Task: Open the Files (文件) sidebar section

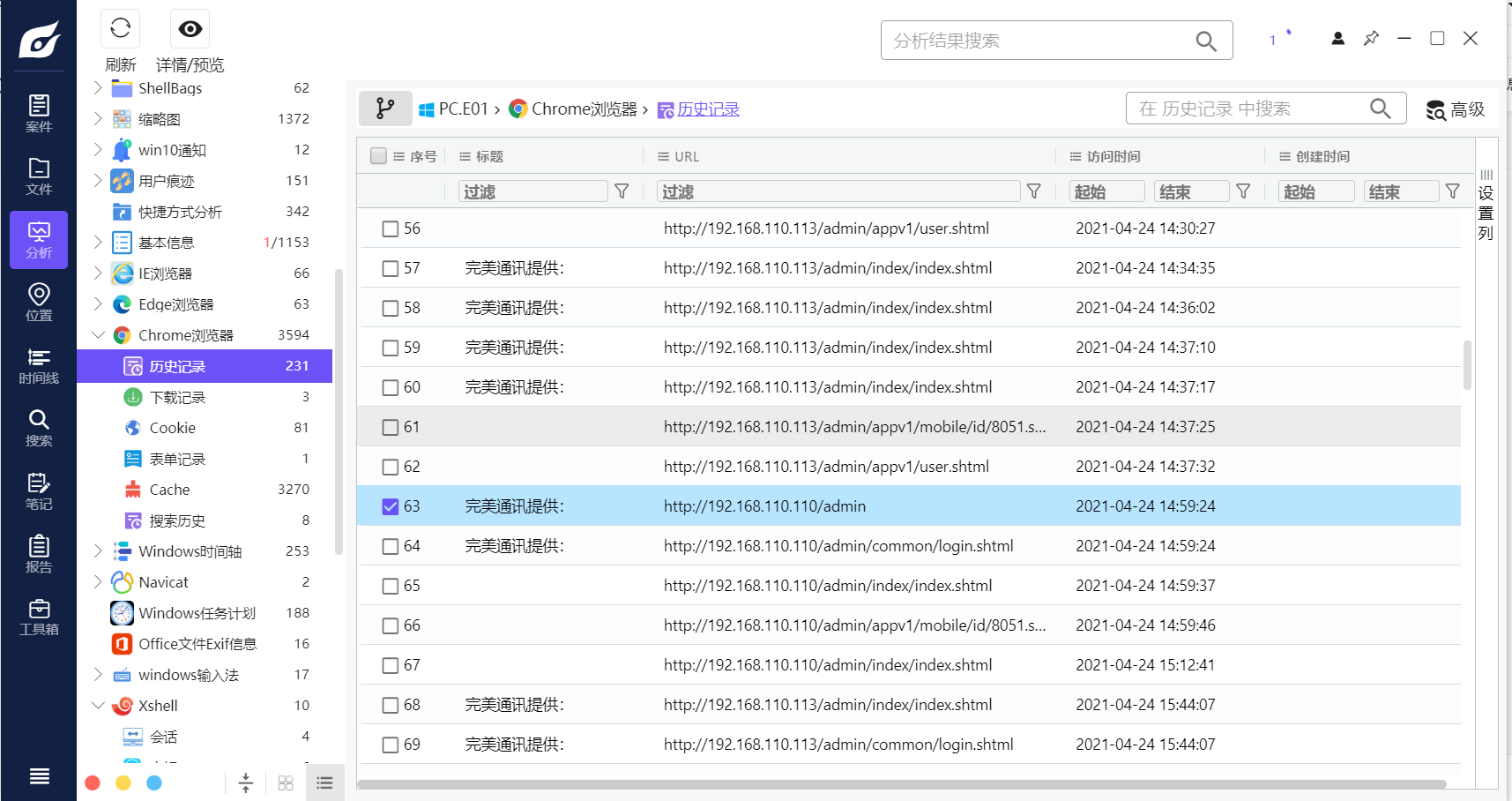Action: coord(39,176)
